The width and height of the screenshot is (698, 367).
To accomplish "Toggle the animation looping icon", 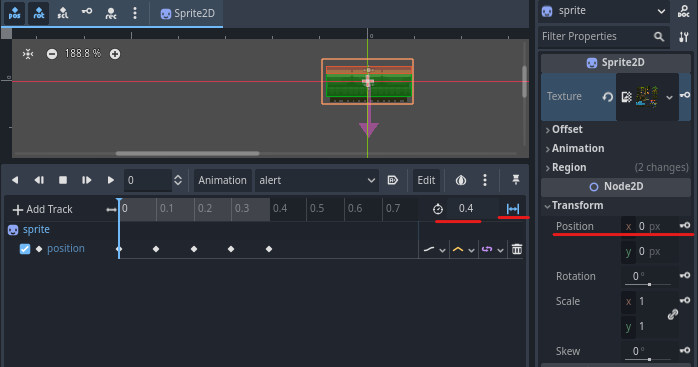I will (x=513, y=209).
